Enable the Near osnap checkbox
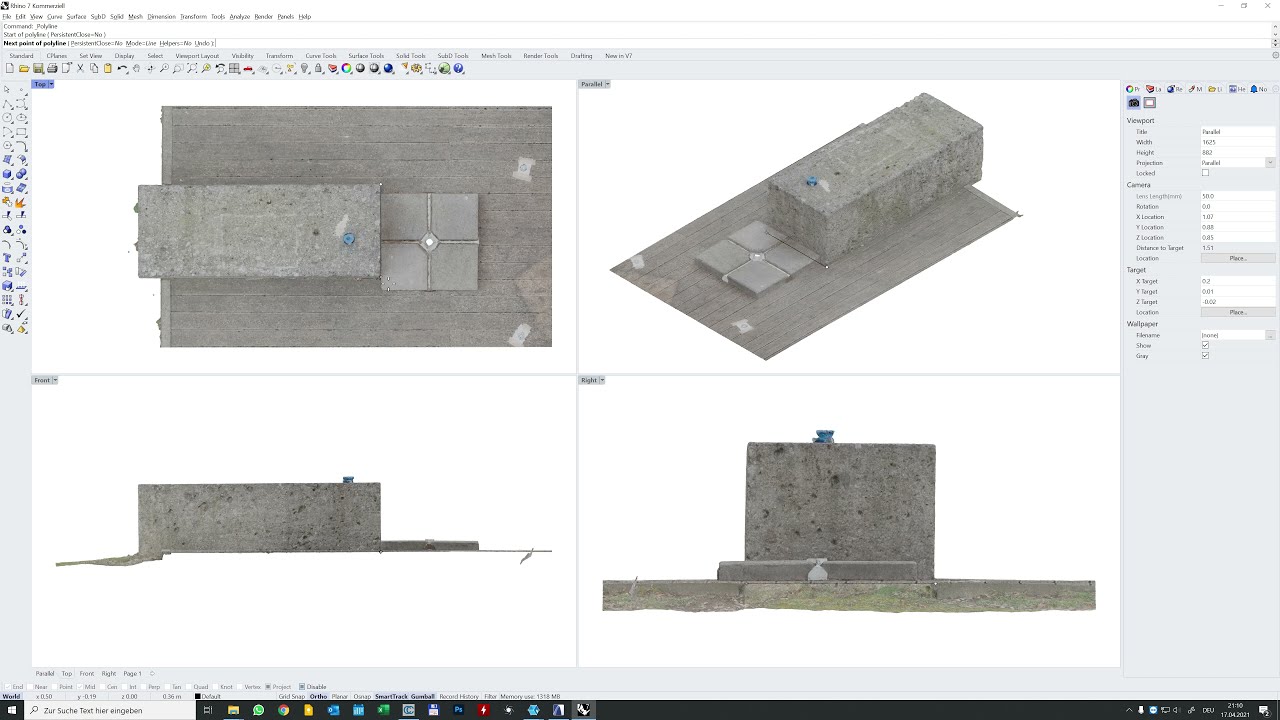 coord(32,687)
